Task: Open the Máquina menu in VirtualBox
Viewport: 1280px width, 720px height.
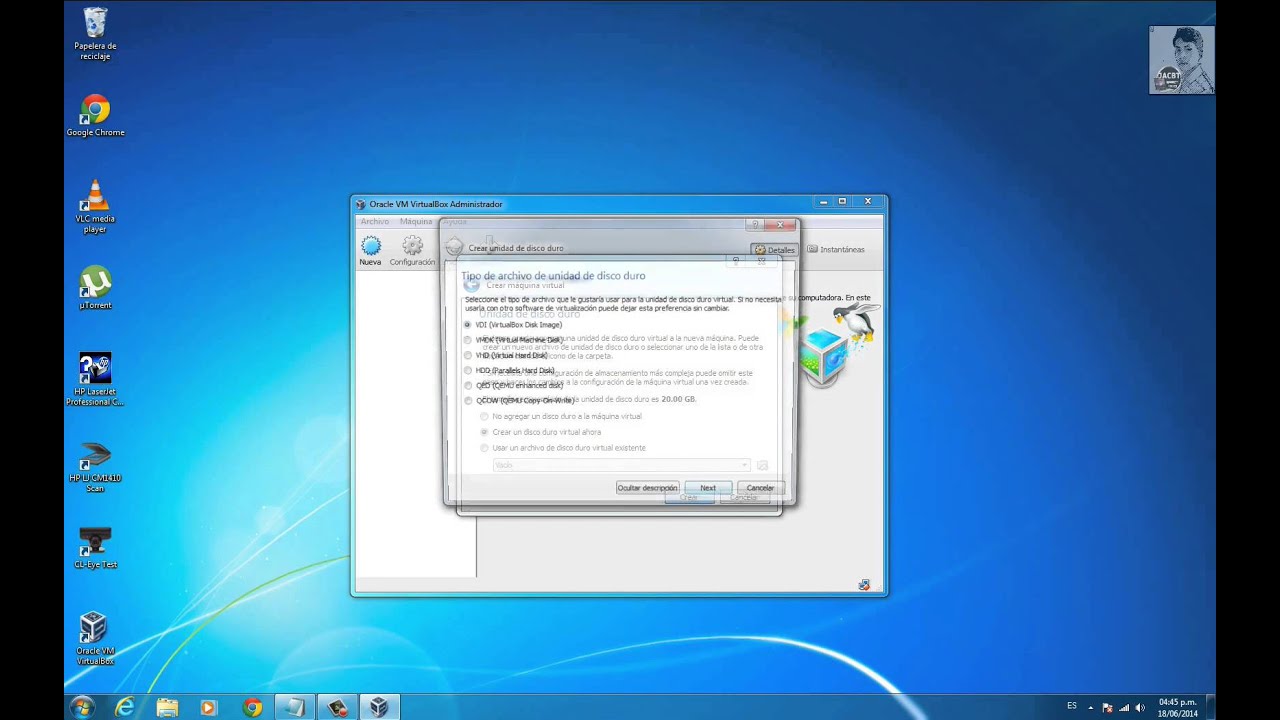Action: [416, 221]
